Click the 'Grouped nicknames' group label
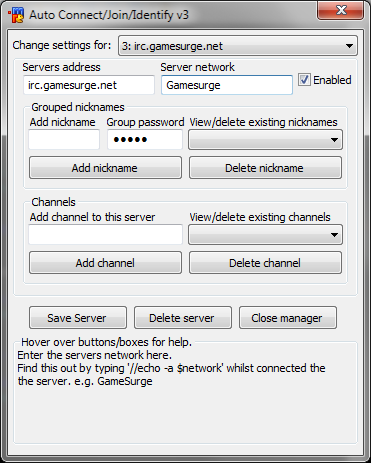Screen dimensions: 371x463 click(78, 107)
